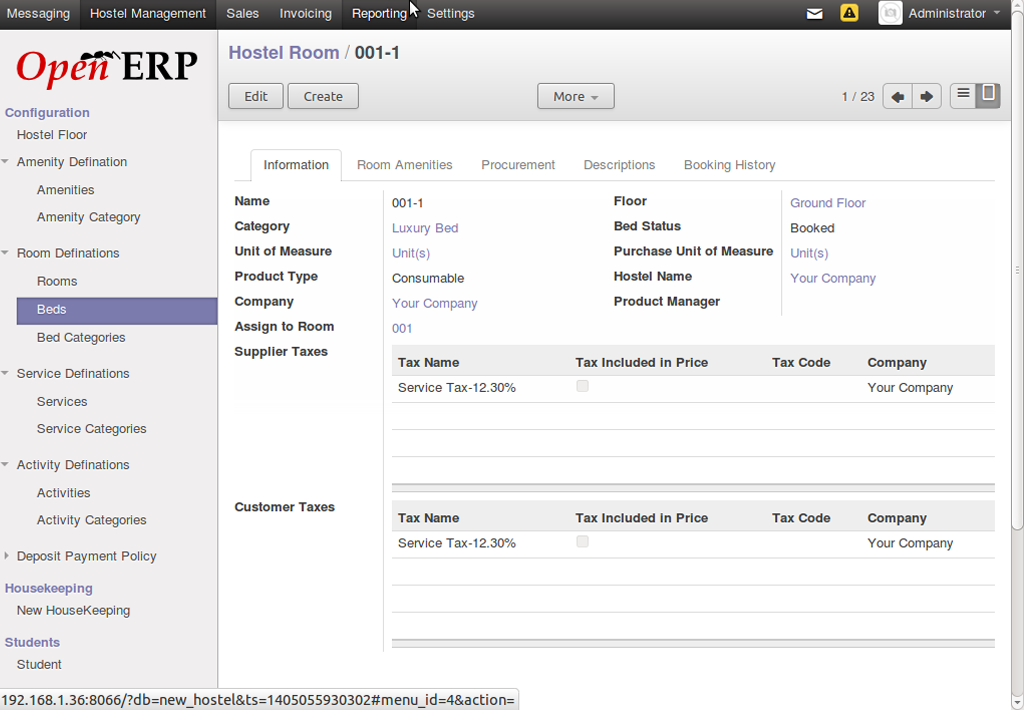This screenshot has width=1024, height=710.
Task: Open the Reporting menu
Action: pos(379,14)
